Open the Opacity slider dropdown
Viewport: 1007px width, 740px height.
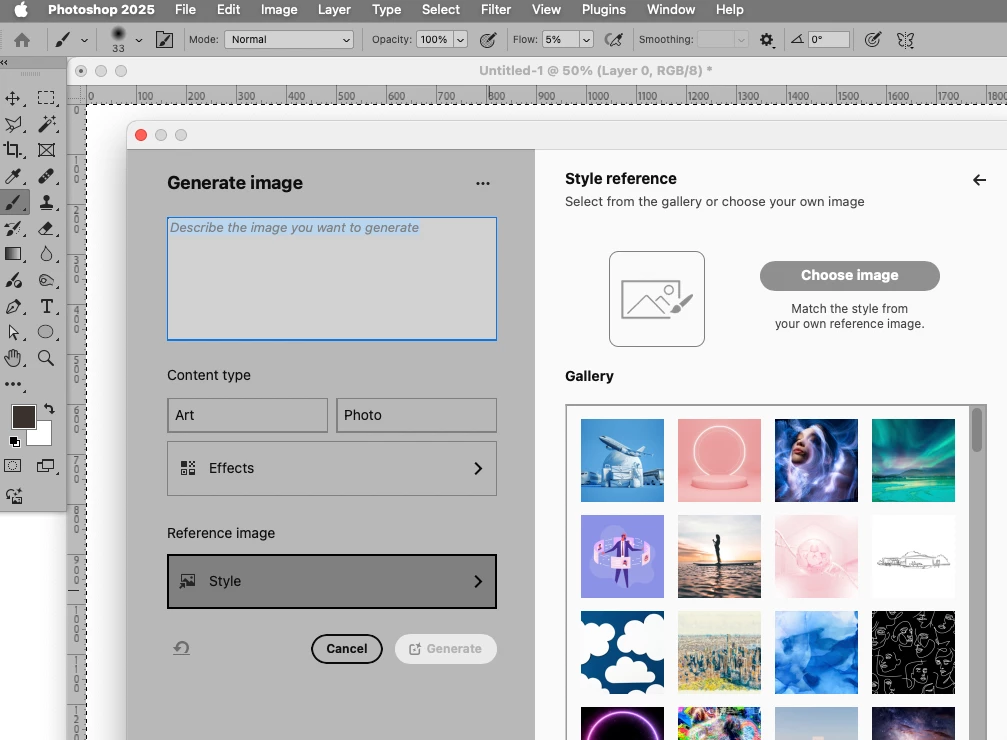point(460,40)
